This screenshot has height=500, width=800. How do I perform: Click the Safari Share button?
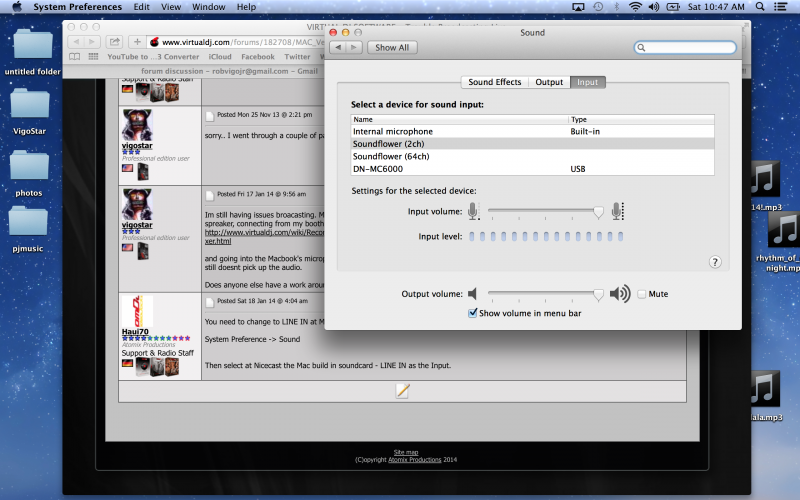coord(115,42)
